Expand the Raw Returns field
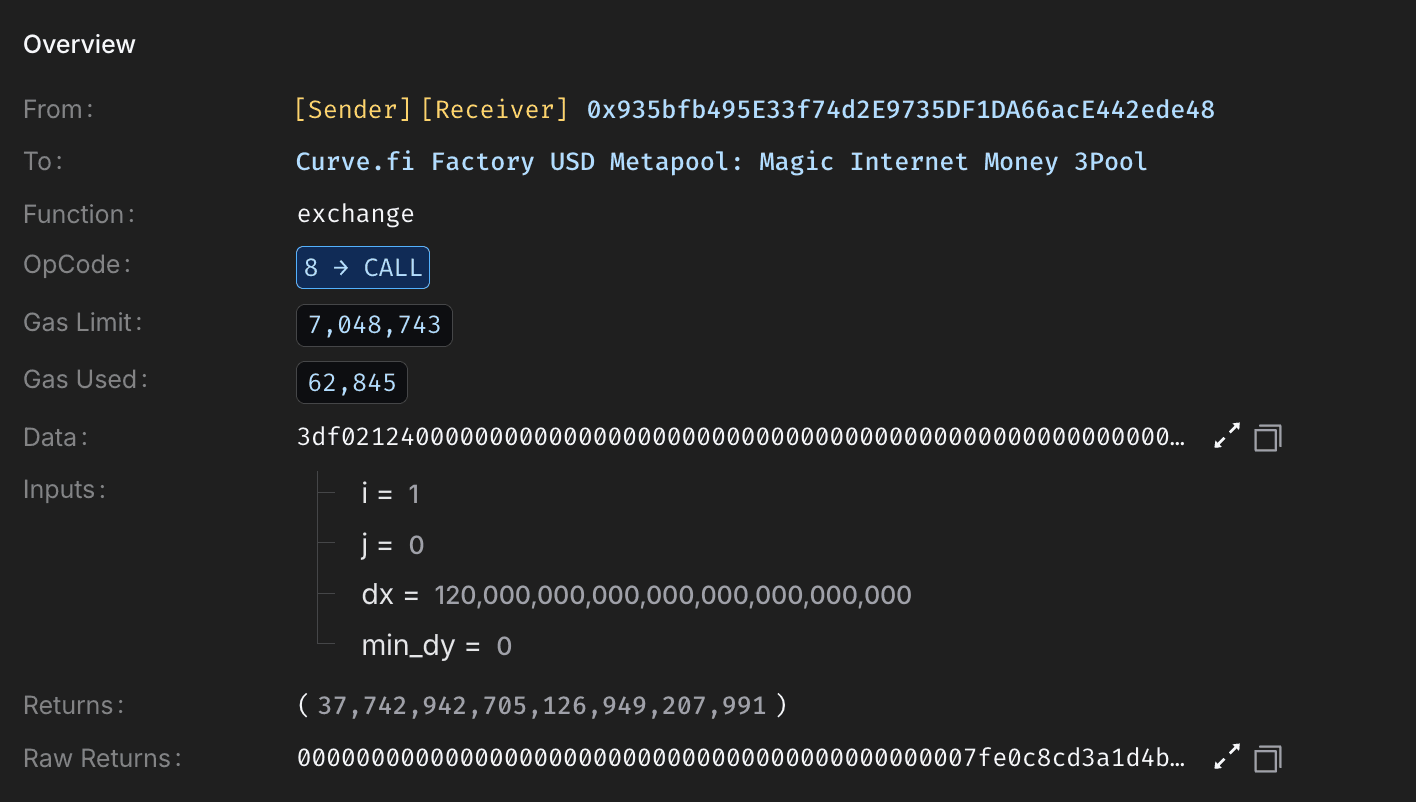 1227,757
